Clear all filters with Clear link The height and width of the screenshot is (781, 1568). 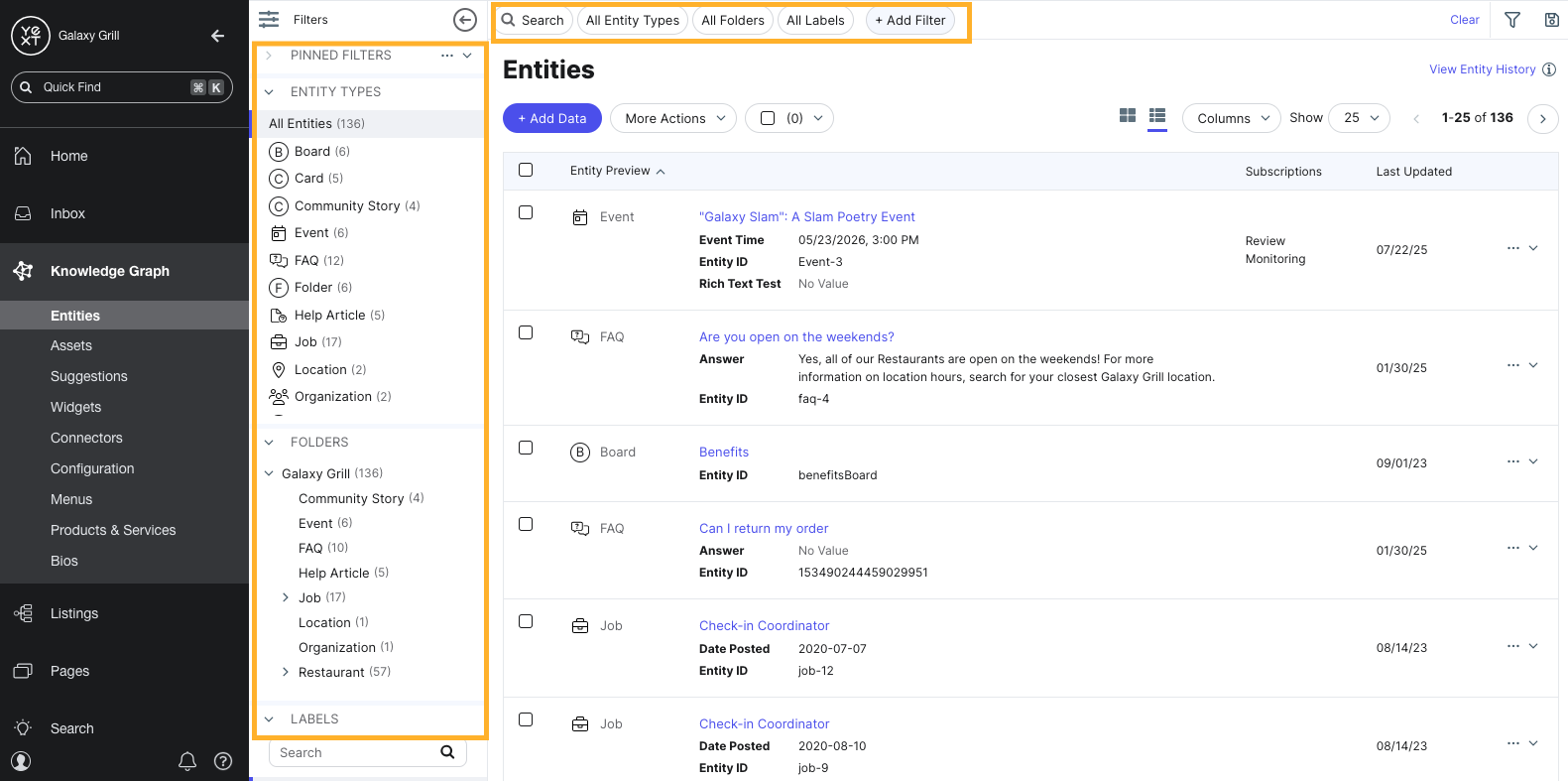coord(1464,20)
